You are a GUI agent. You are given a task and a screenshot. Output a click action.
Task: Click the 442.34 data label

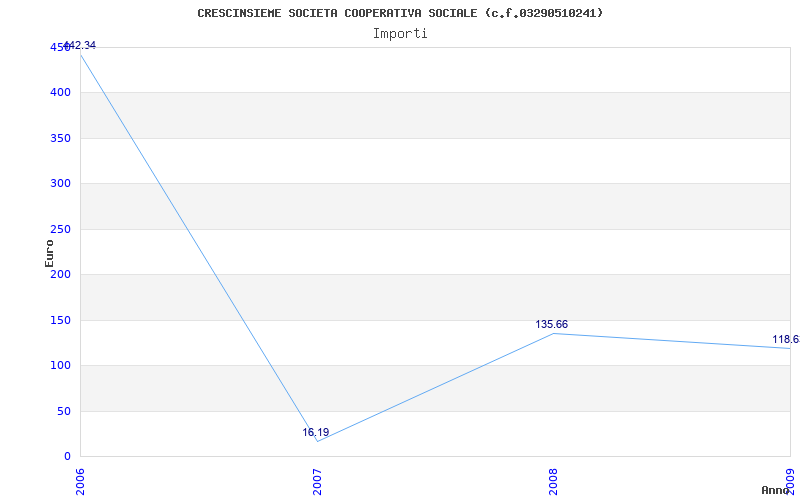[80, 45]
